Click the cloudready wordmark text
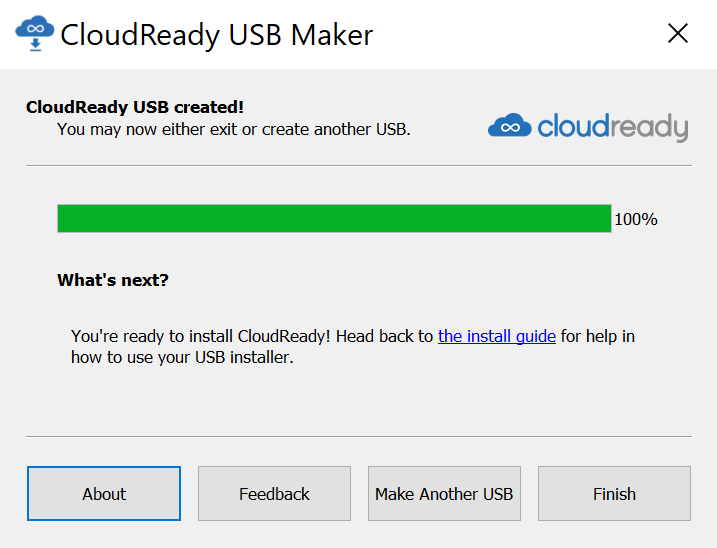Viewport: 717px width, 548px height. tap(613, 127)
